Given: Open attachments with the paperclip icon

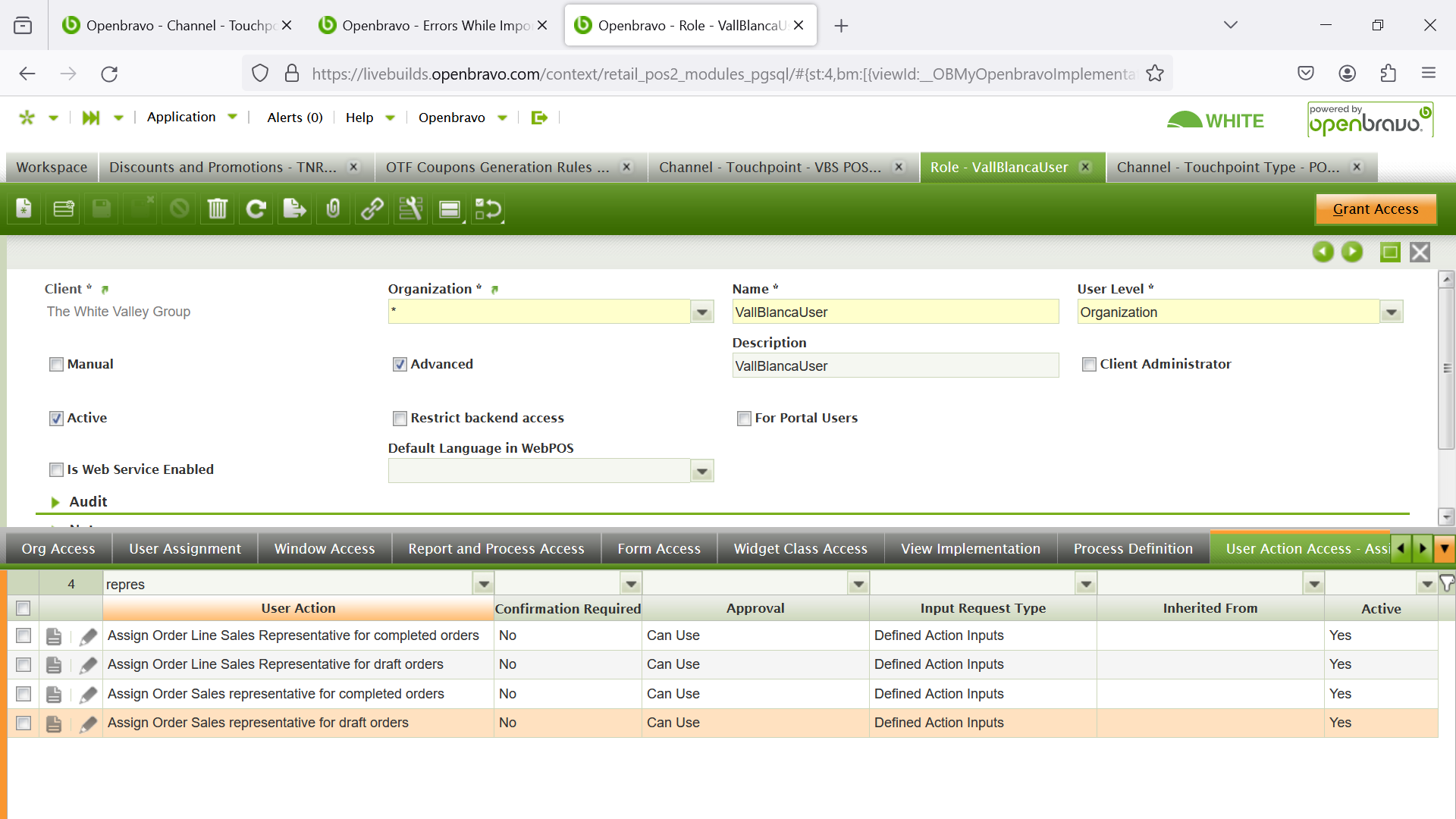Looking at the screenshot, I should [x=333, y=209].
